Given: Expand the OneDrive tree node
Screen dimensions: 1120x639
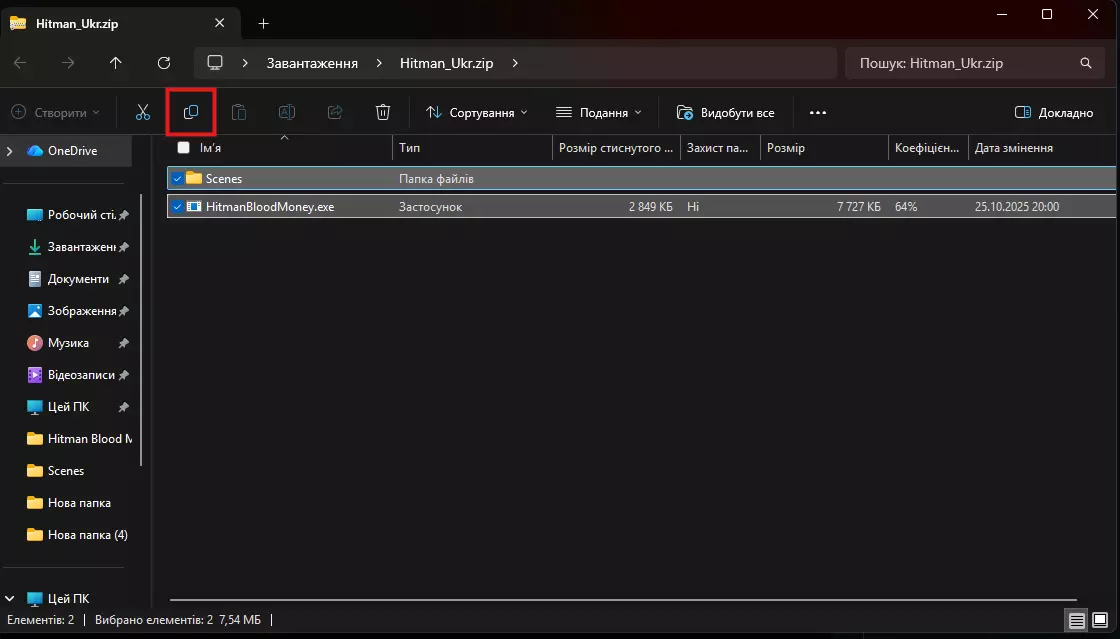Looking at the screenshot, I should (x=9, y=151).
